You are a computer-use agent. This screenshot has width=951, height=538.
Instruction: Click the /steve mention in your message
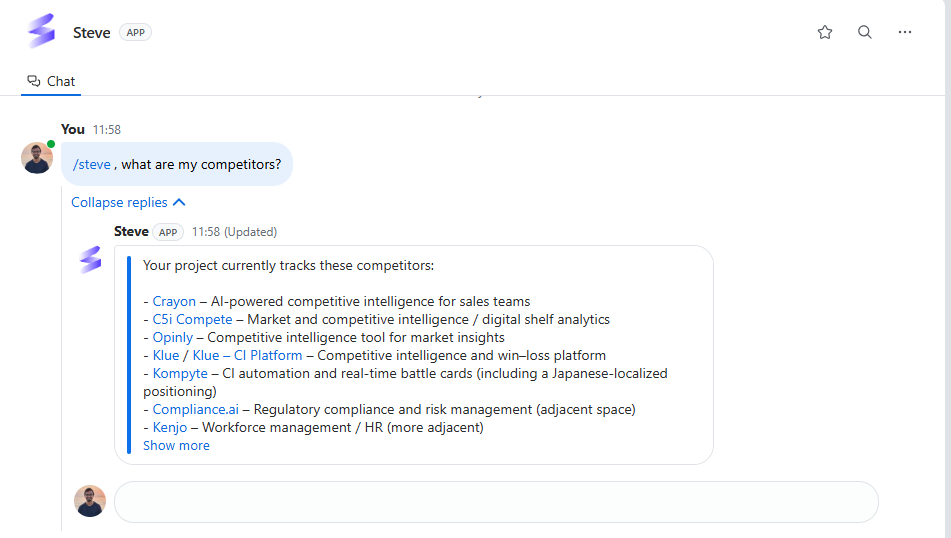coord(92,164)
